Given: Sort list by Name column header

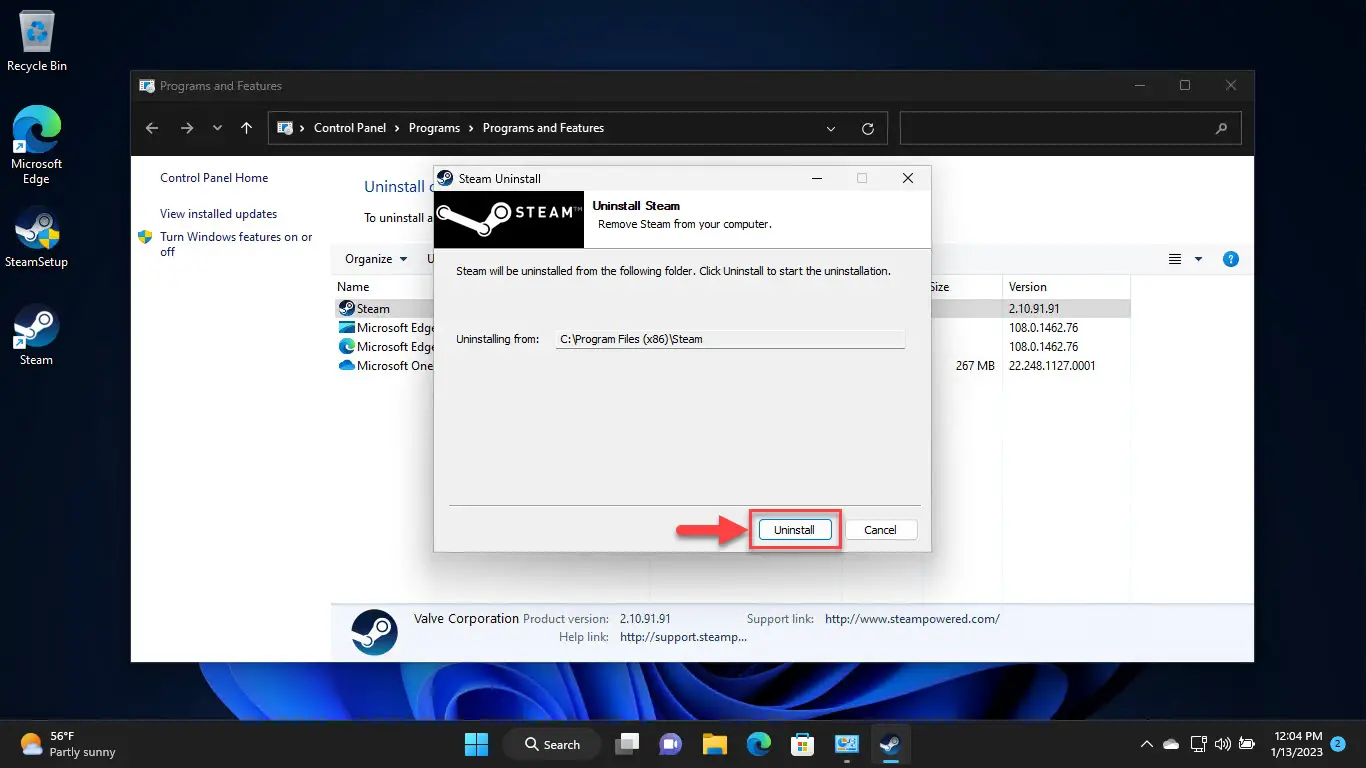Looking at the screenshot, I should click(x=353, y=287).
